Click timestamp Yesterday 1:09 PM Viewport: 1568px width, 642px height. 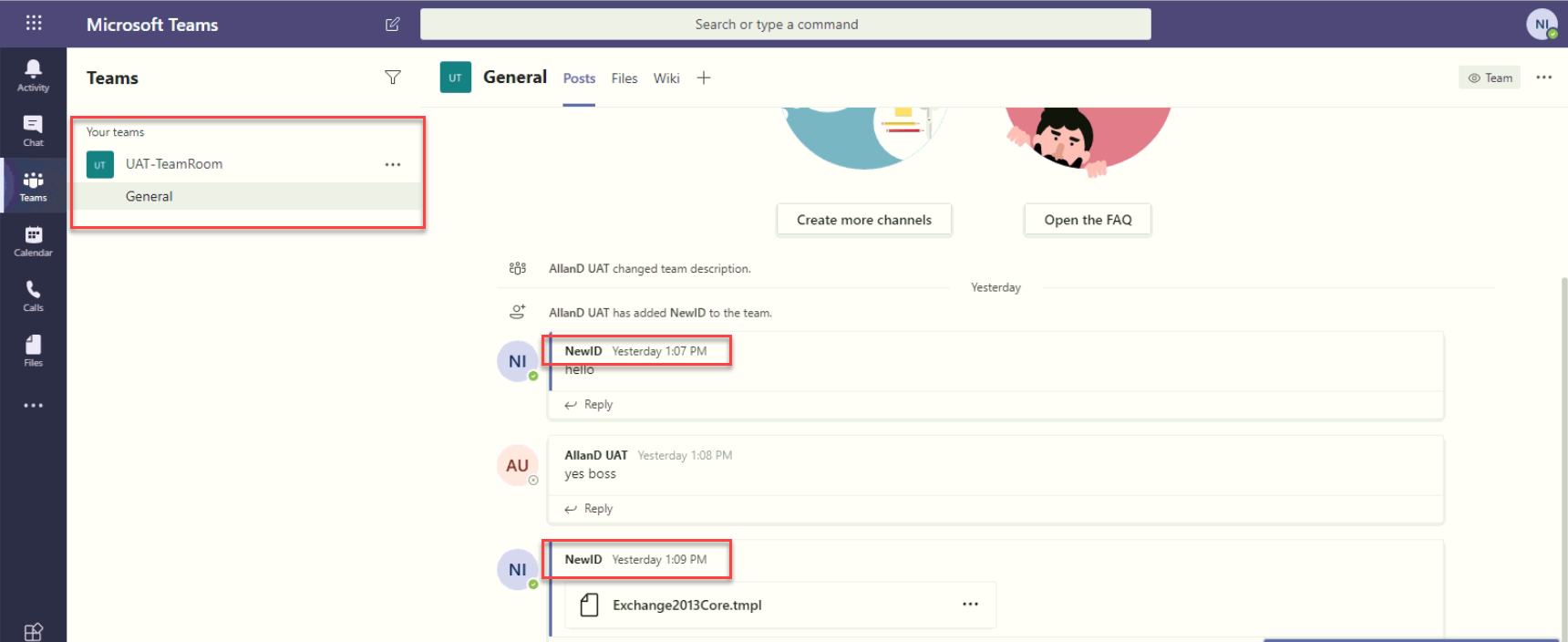click(x=659, y=559)
